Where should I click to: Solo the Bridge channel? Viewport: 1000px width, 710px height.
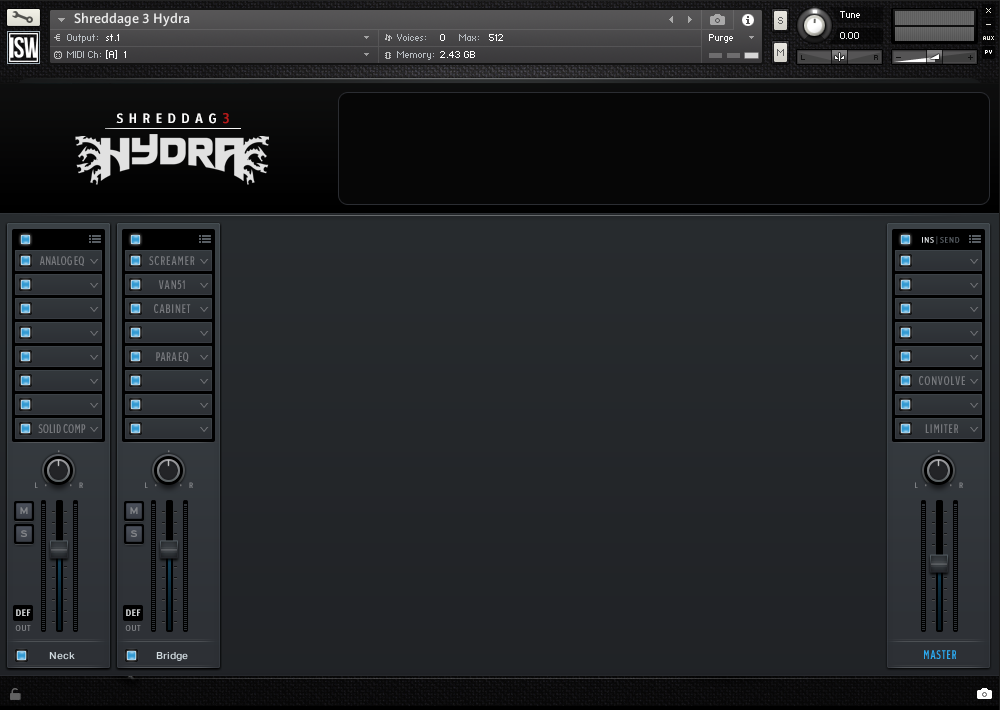[133, 533]
